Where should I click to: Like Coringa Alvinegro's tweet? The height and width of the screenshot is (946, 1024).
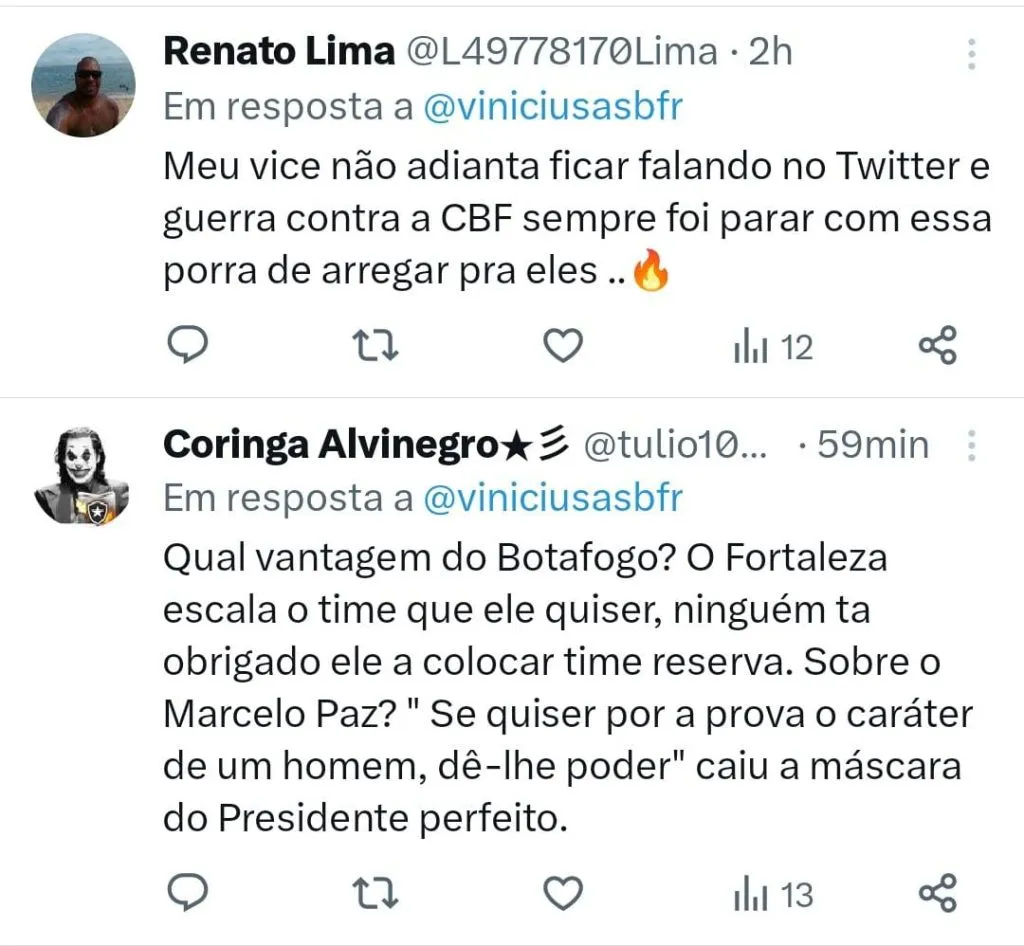(x=563, y=893)
